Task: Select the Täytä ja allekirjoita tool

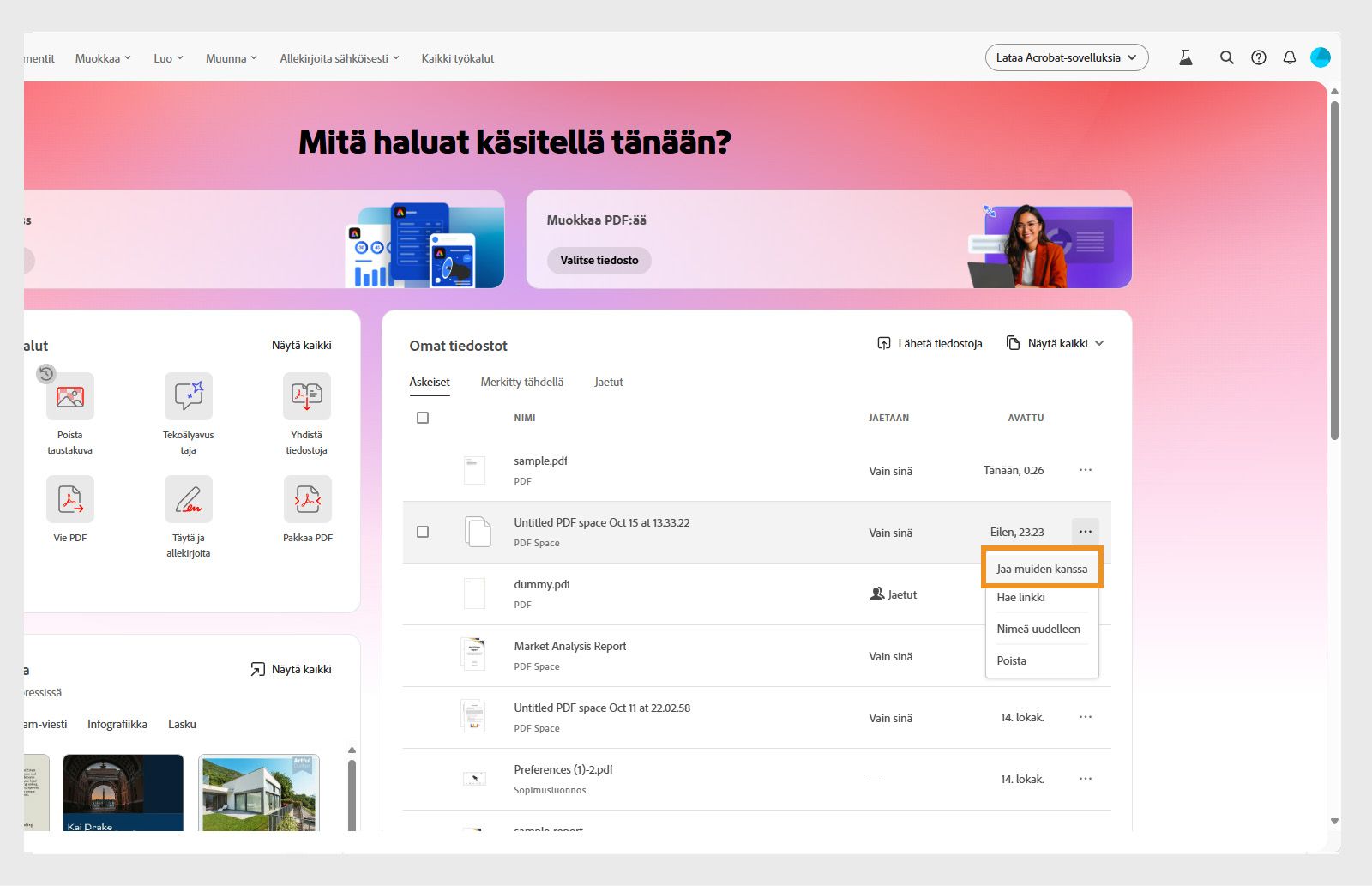Action: coord(189,498)
